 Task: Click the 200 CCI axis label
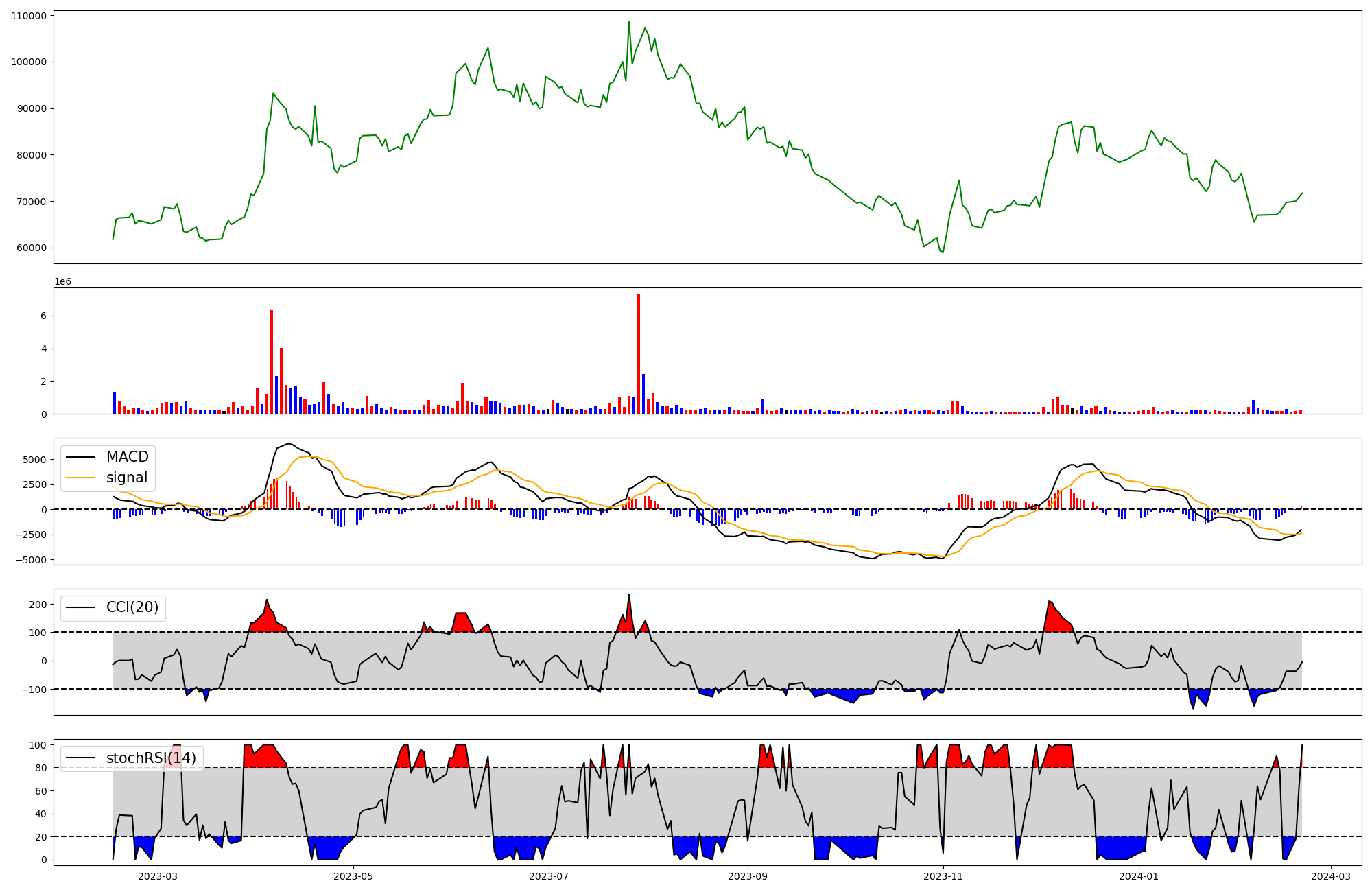38,605
